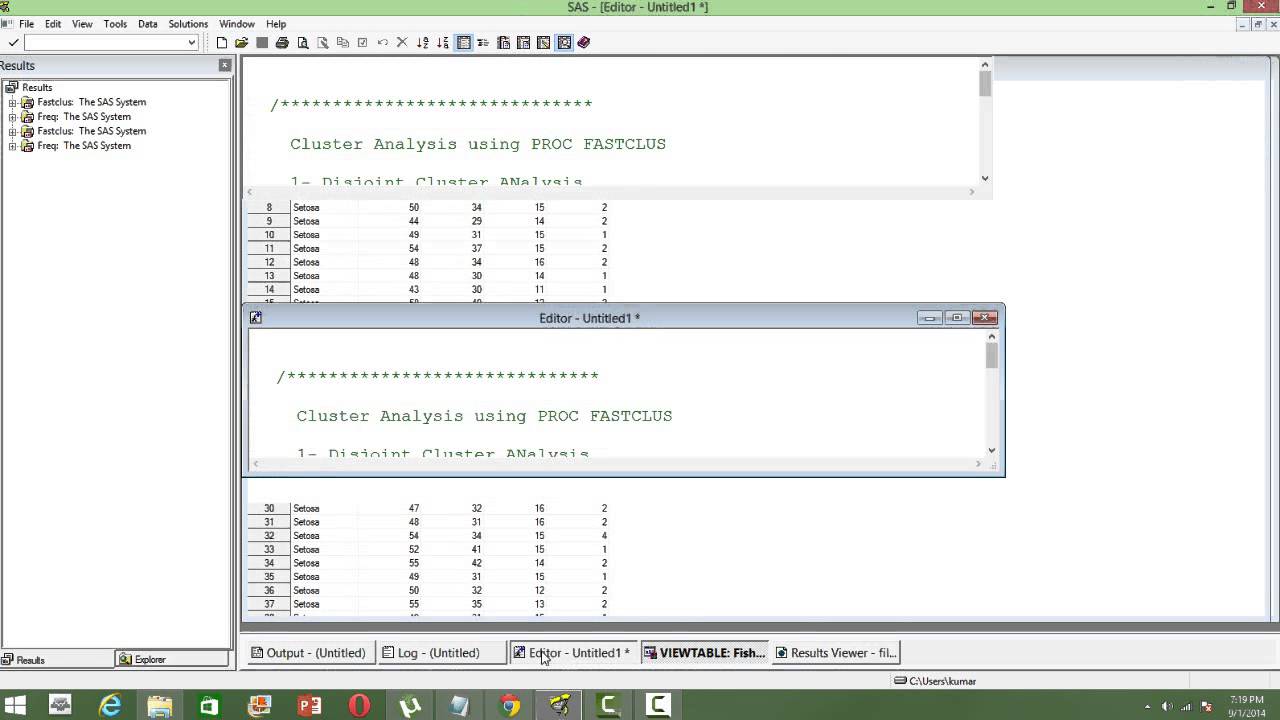The image size is (1280, 720).
Task: Minimize the floating Editor - Untitled1 window
Action: (930, 318)
